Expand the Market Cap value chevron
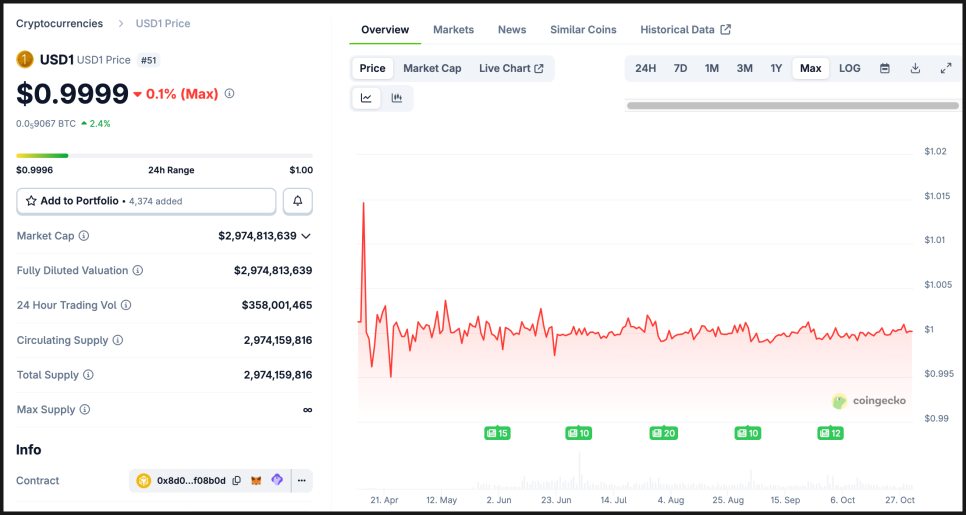Image resolution: width=966 pixels, height=515 pixels. coord(306,236)
